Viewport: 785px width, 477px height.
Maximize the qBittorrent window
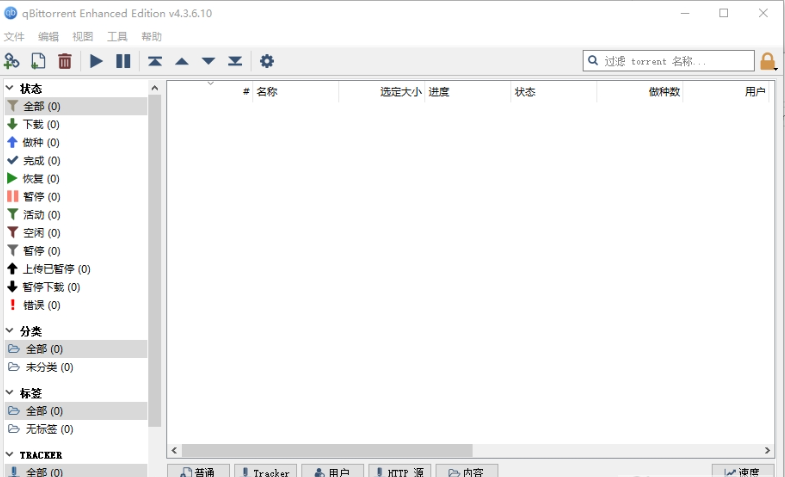click(723, 13)
